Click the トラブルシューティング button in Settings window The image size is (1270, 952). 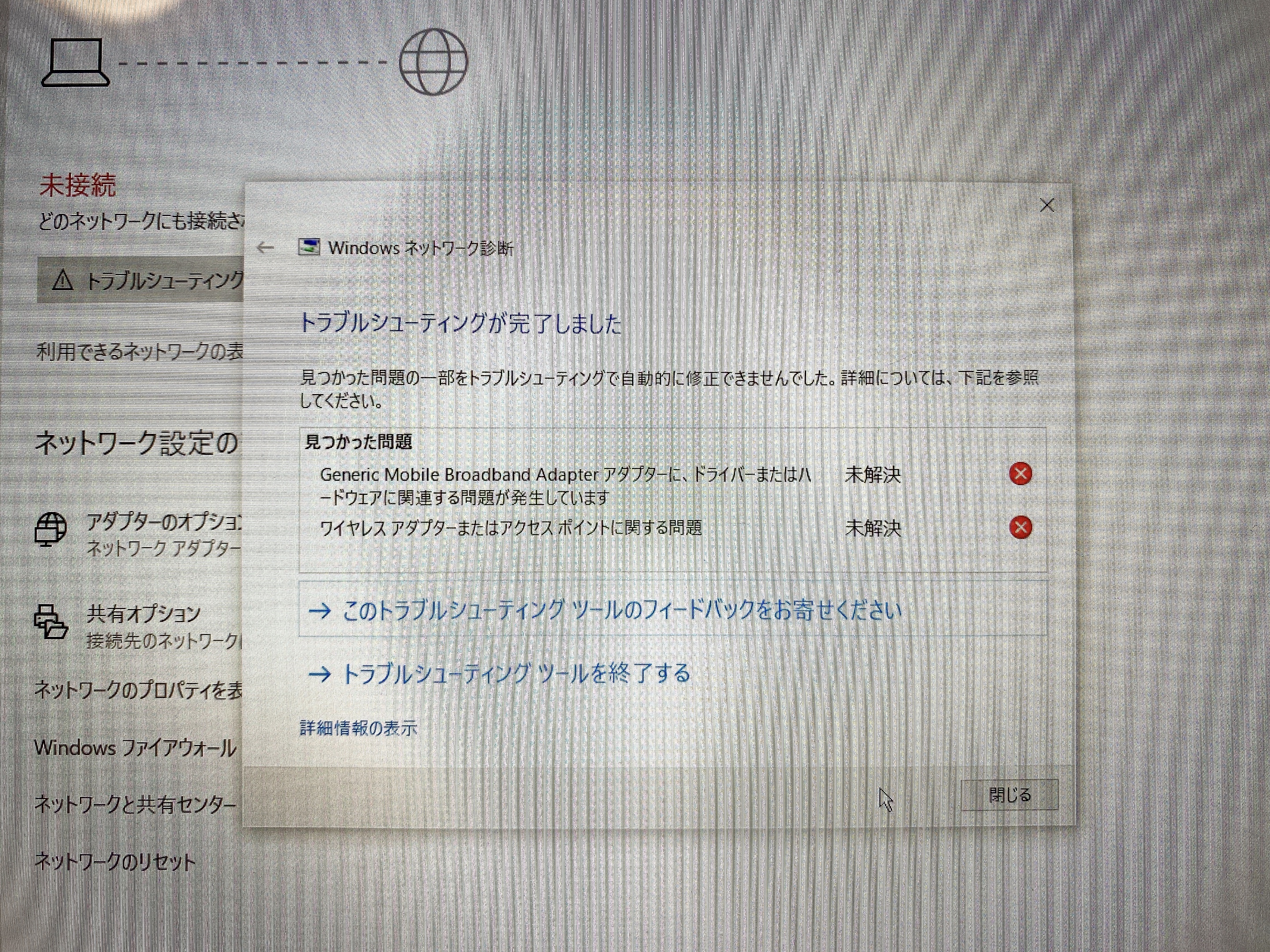[141, 280]
